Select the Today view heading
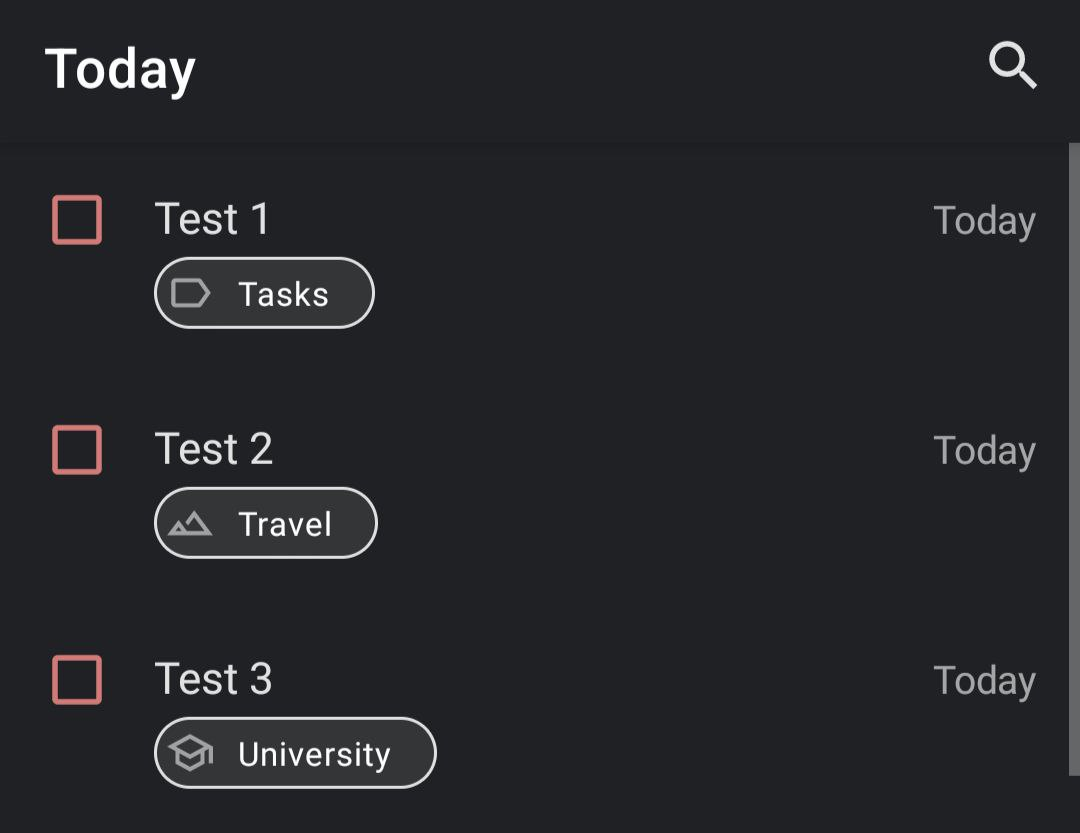 (119, 68)
